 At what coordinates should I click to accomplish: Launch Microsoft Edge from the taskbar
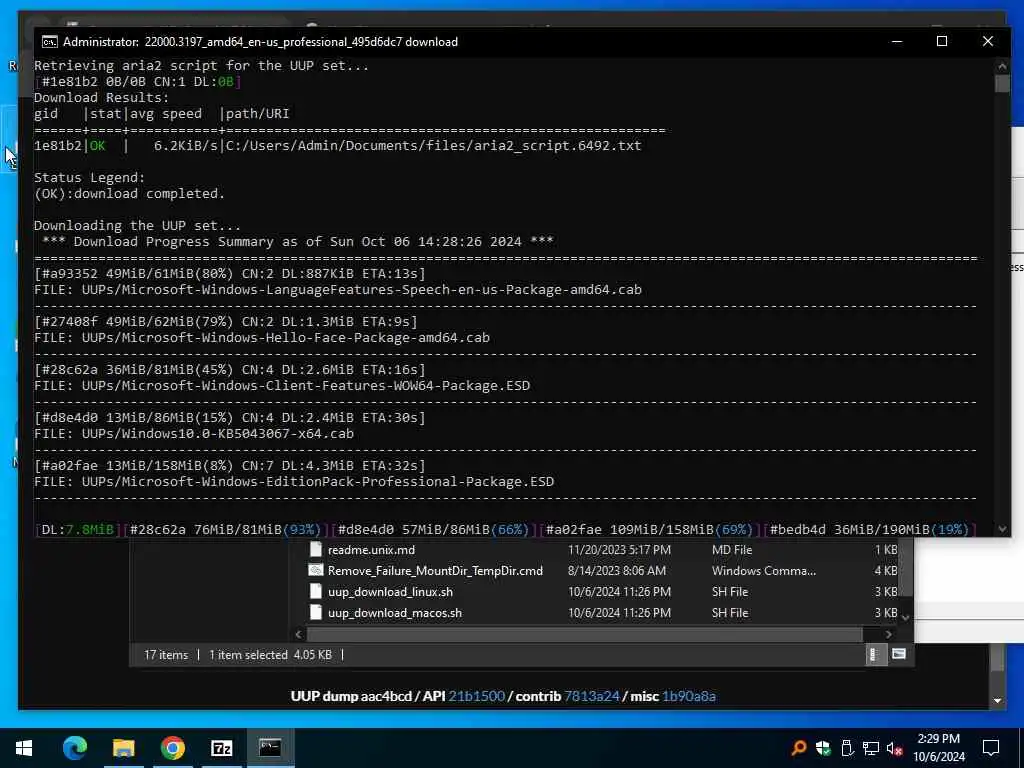[74, 748]
